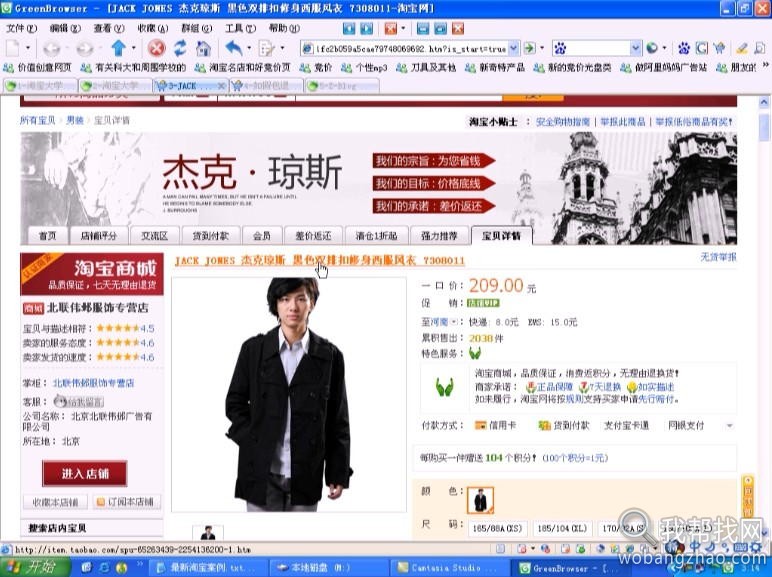Image resolution: width=772 pixels, height=577 pixels.
Task: Open the JACK JONES product title link
Action: (x=320, y=260)
